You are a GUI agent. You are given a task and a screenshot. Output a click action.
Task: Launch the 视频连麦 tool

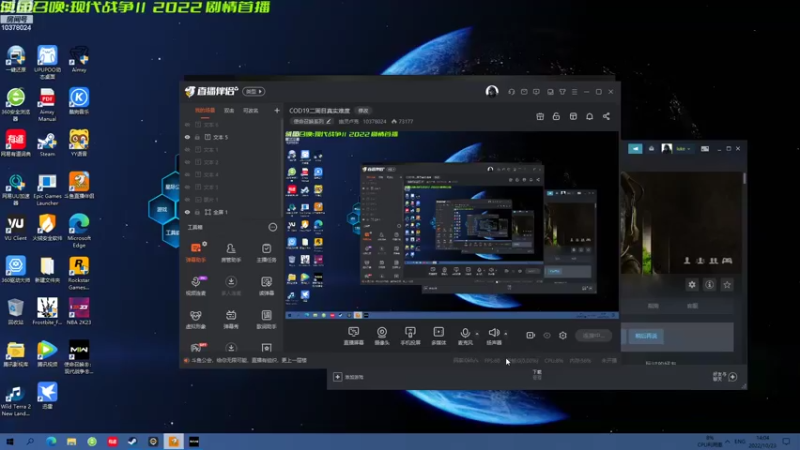196,286
